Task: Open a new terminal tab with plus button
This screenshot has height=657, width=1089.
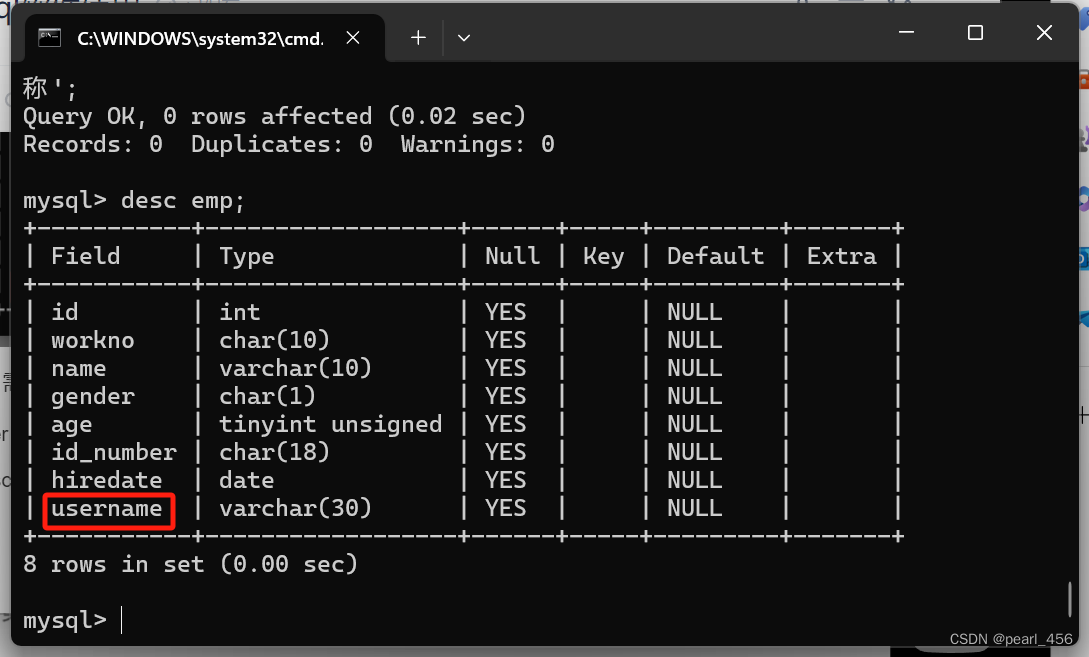Action: point(418,37)
